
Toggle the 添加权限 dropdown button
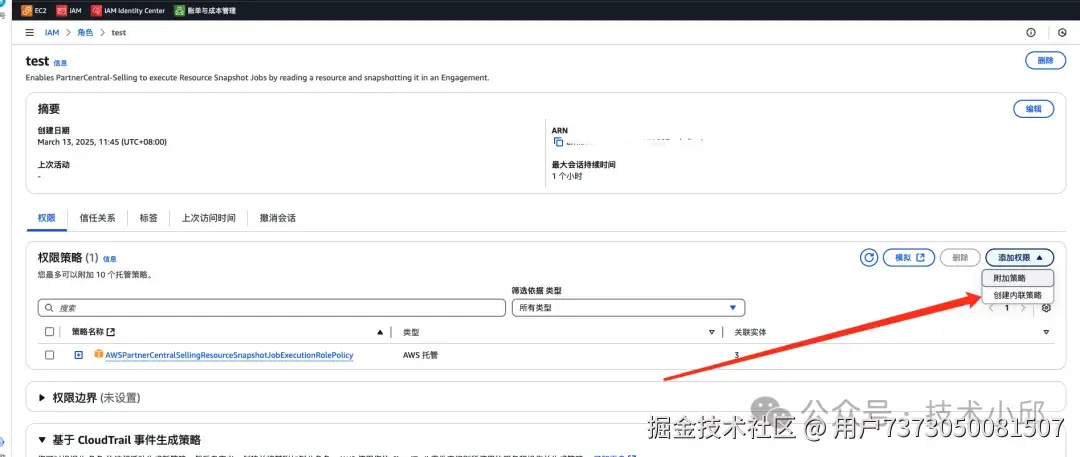[1019, 257]
